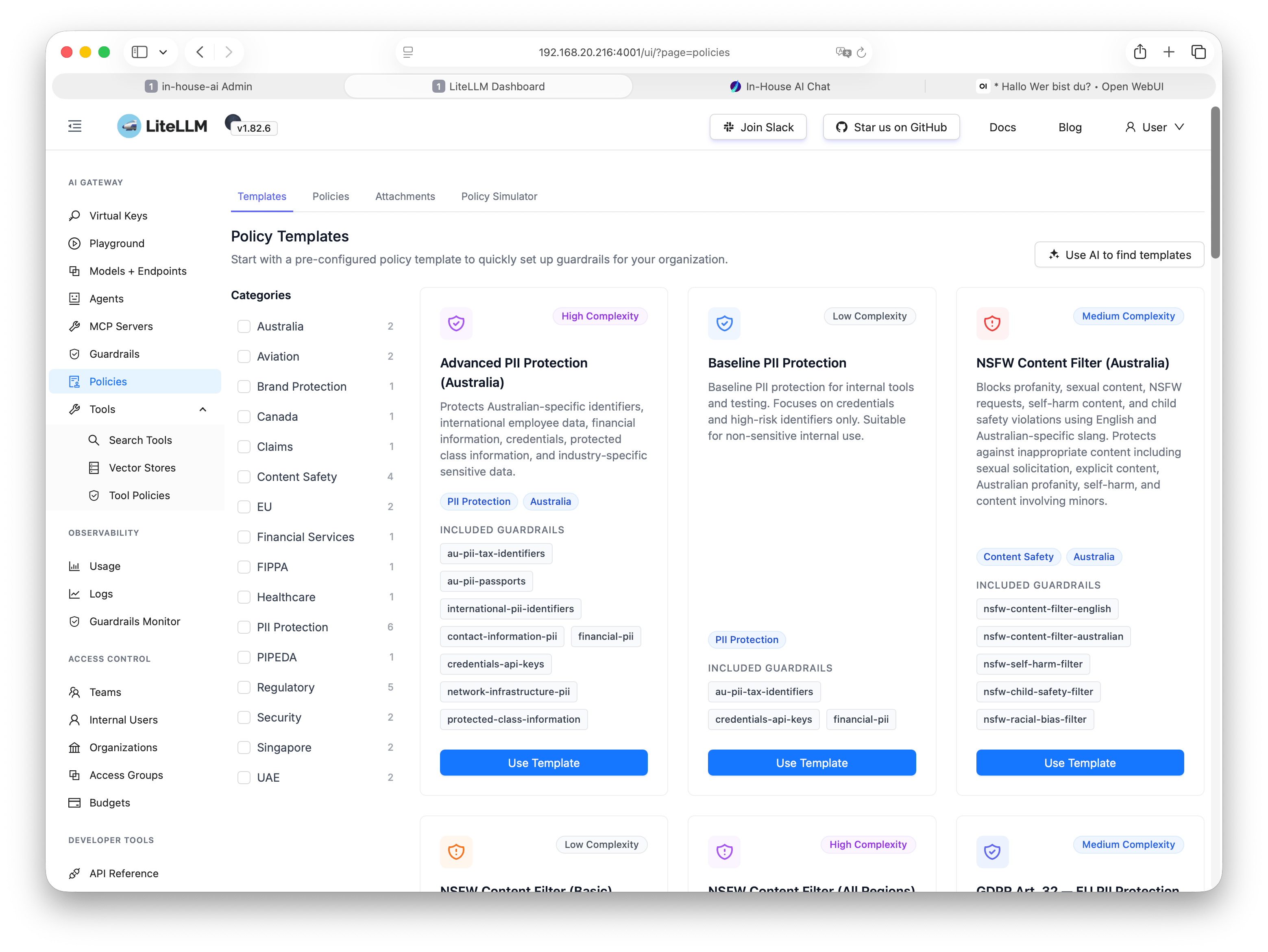Tick the Content Safety checkbox
The width and height of the screenshot is (1268, 952).
[x=244, y=477]
